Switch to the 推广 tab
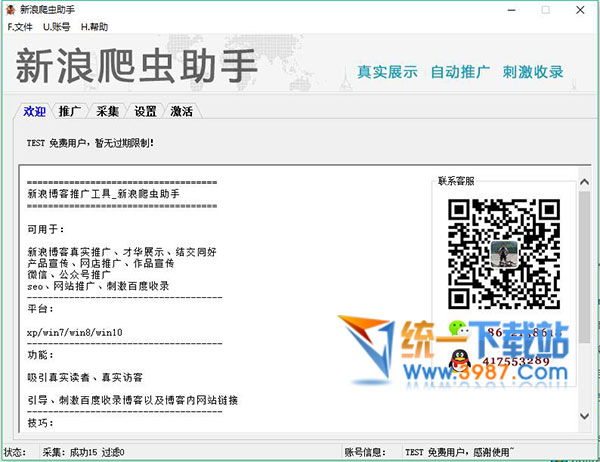 click(x=70, y=111)
